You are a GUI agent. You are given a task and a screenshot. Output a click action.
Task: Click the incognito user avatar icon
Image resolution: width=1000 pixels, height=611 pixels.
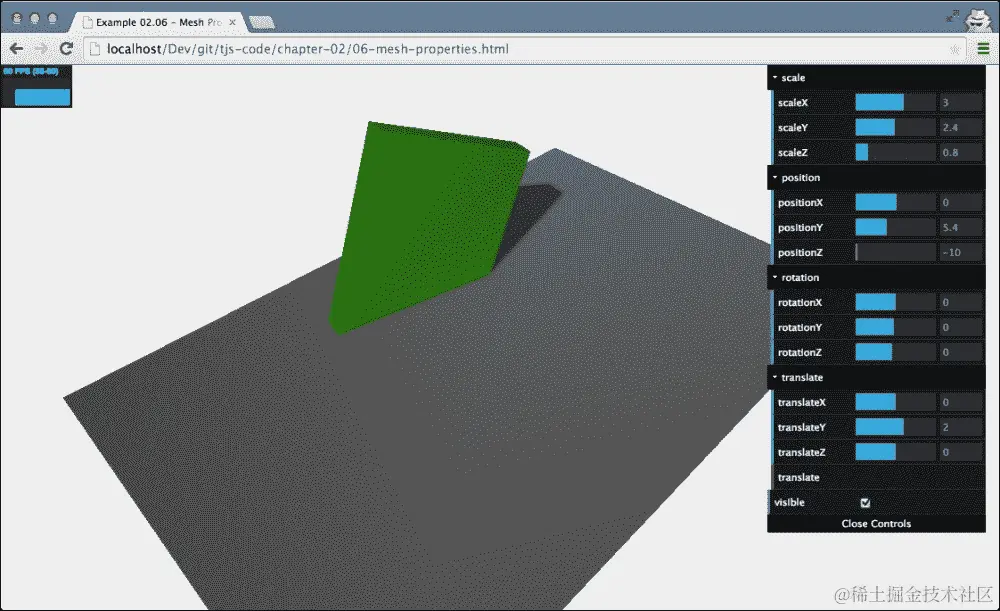[978, 19]
